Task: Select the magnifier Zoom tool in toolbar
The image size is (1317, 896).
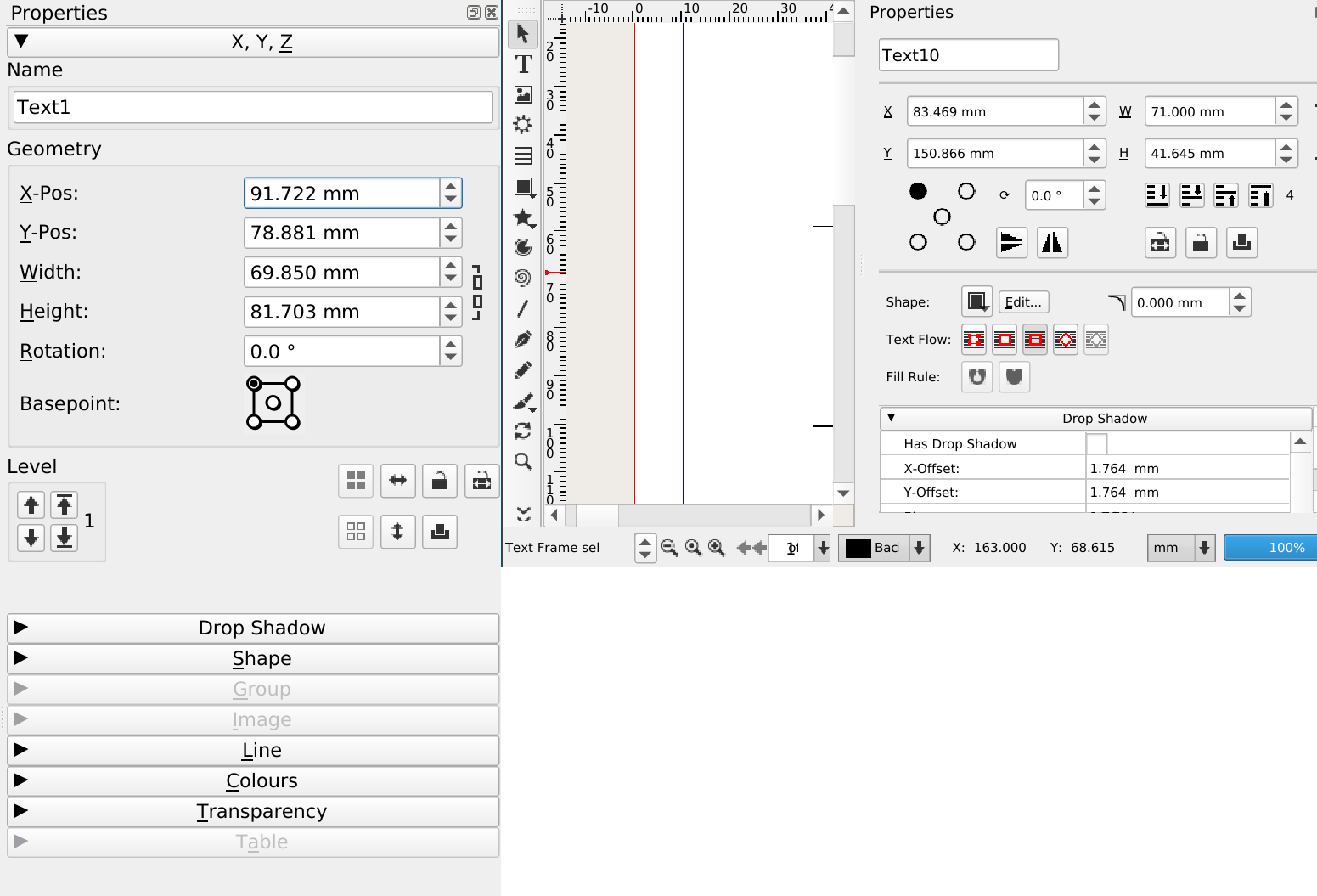Action: [x=523, y=461]
